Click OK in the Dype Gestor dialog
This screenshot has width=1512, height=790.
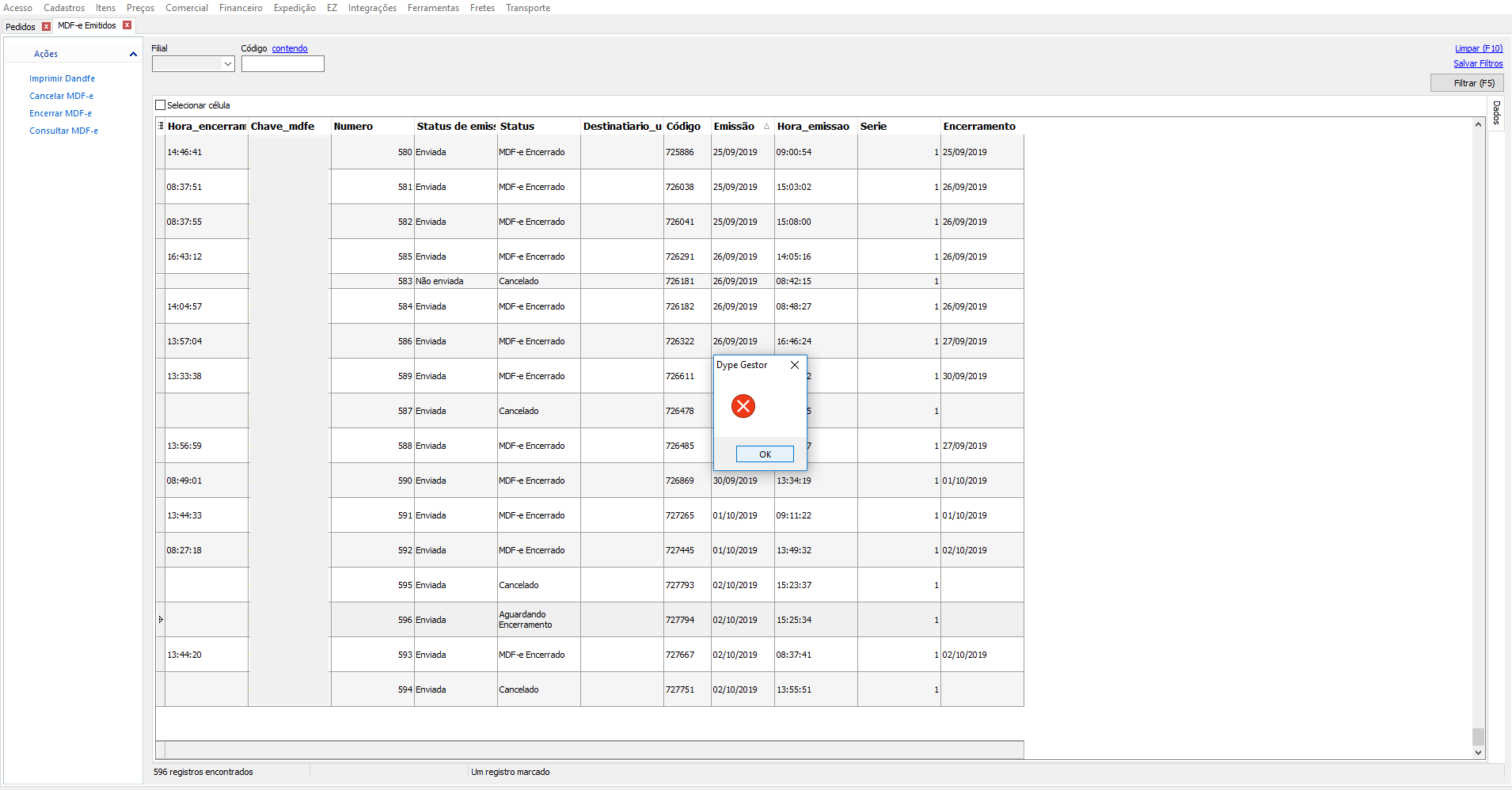765,454
